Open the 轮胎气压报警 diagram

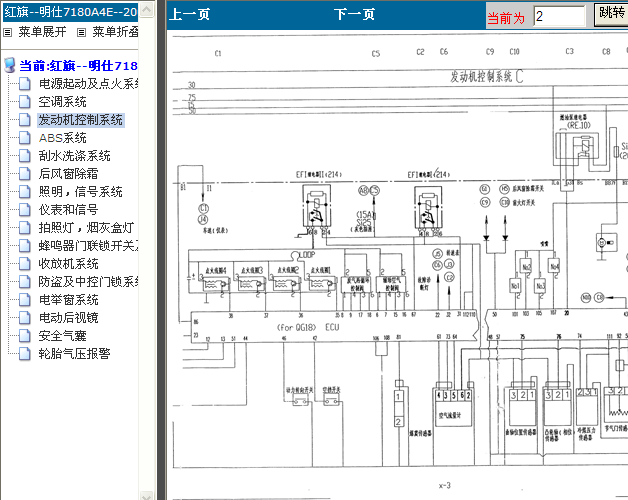pos(74,353)
